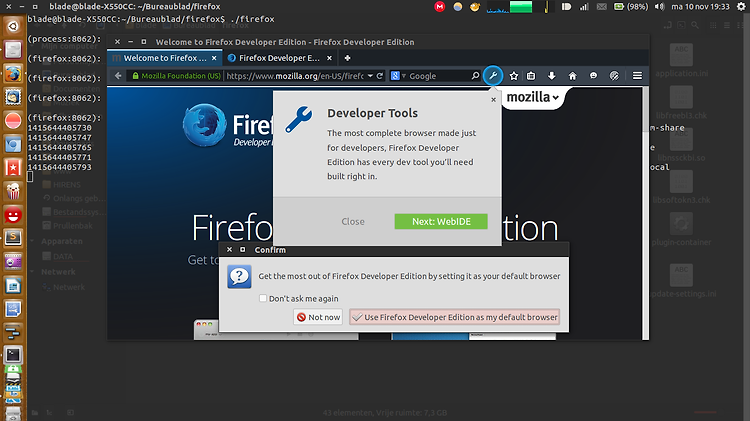Click the Developer Tools wrench toolbar icon

(x=493, y=76)
